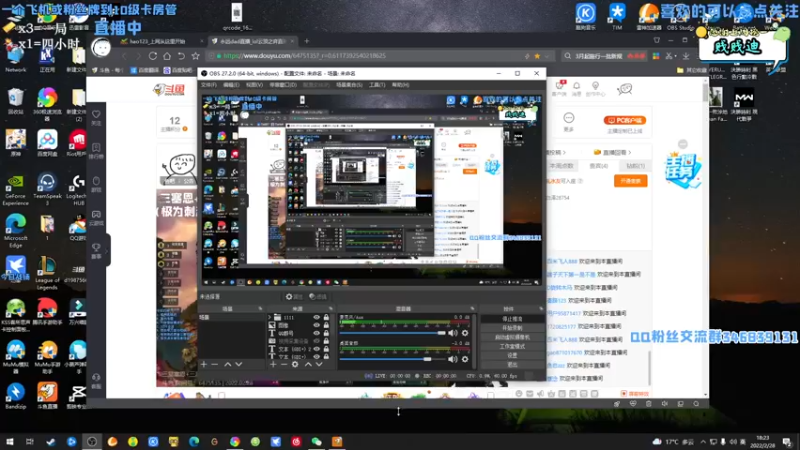Mute the first mixer channel speaker icon
800x450 pixels.
(453, 333)
